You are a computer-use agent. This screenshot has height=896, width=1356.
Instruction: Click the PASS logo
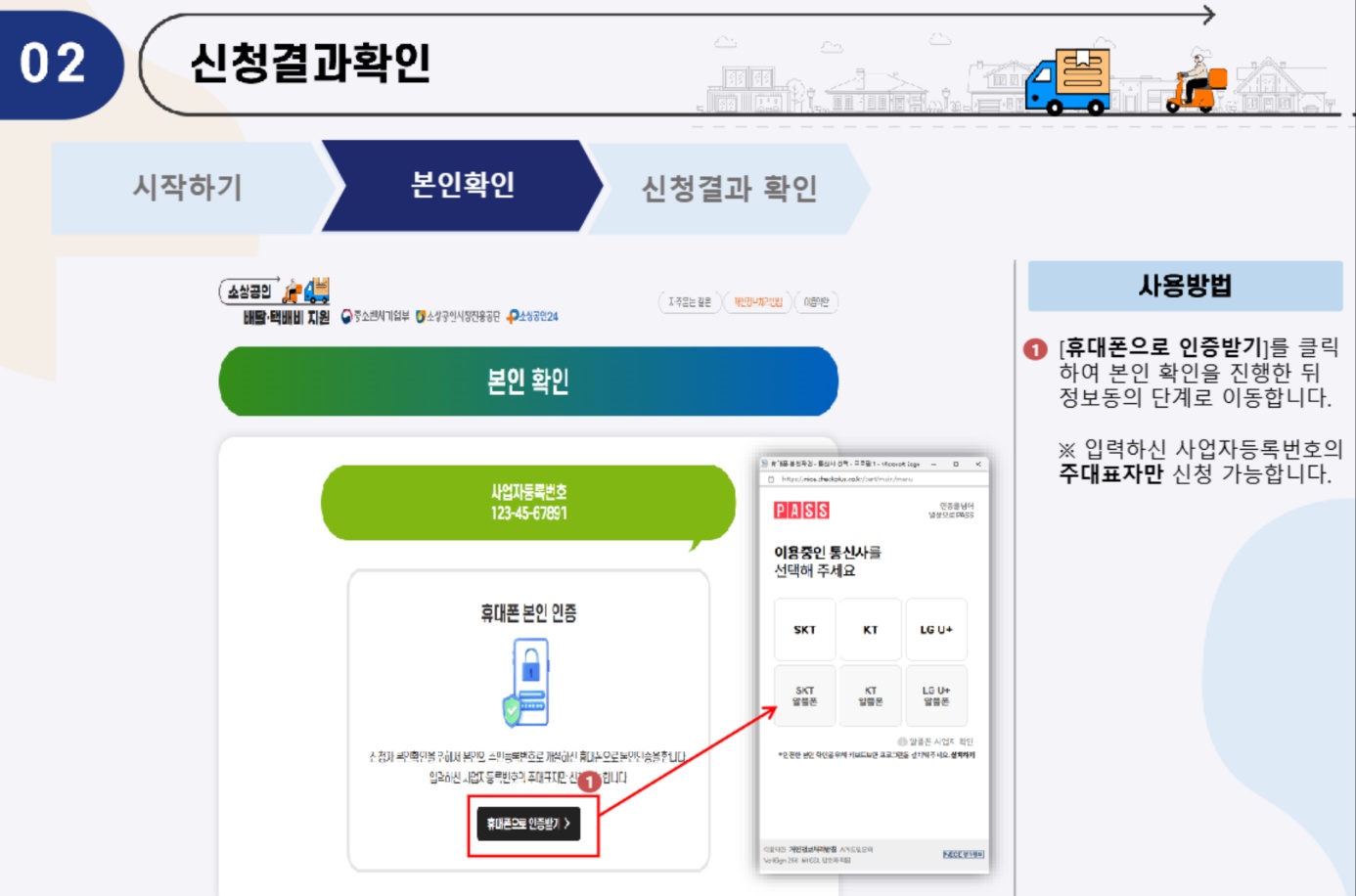801,510
